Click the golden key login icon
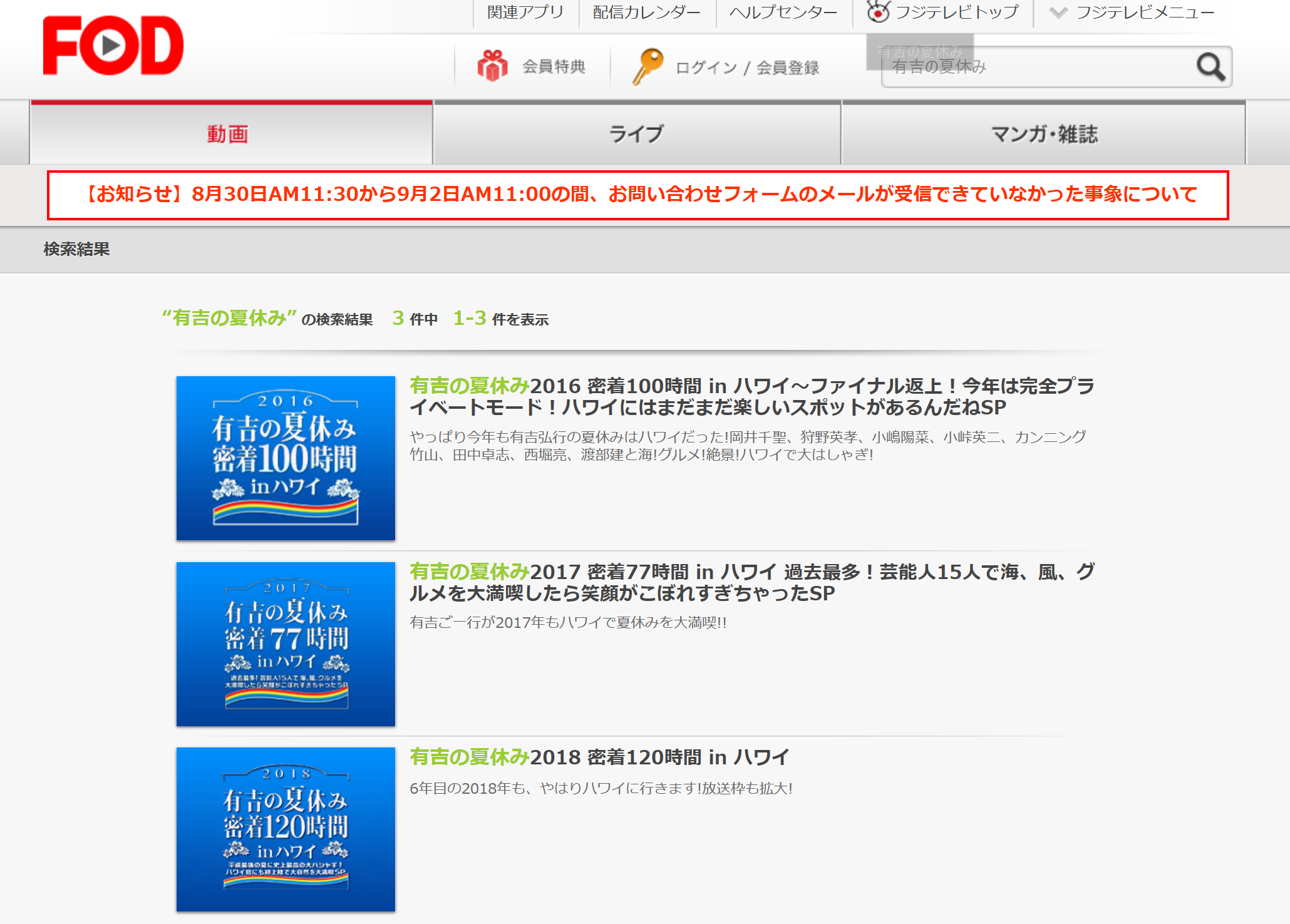The height and width of the screenshot is (924, 1290). [648, 66]
